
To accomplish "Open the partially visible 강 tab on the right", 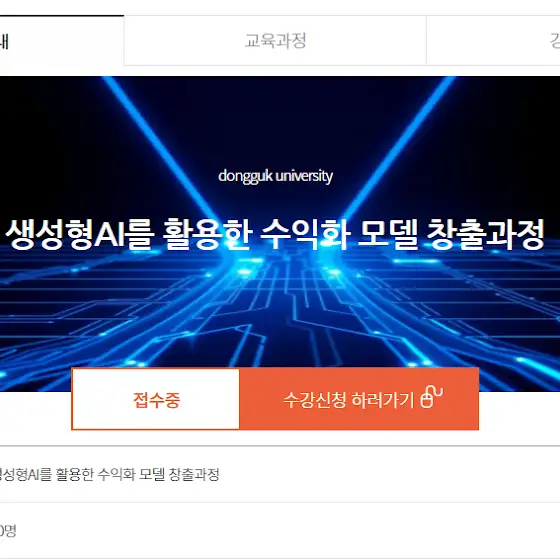I will [x=493, y=40].
